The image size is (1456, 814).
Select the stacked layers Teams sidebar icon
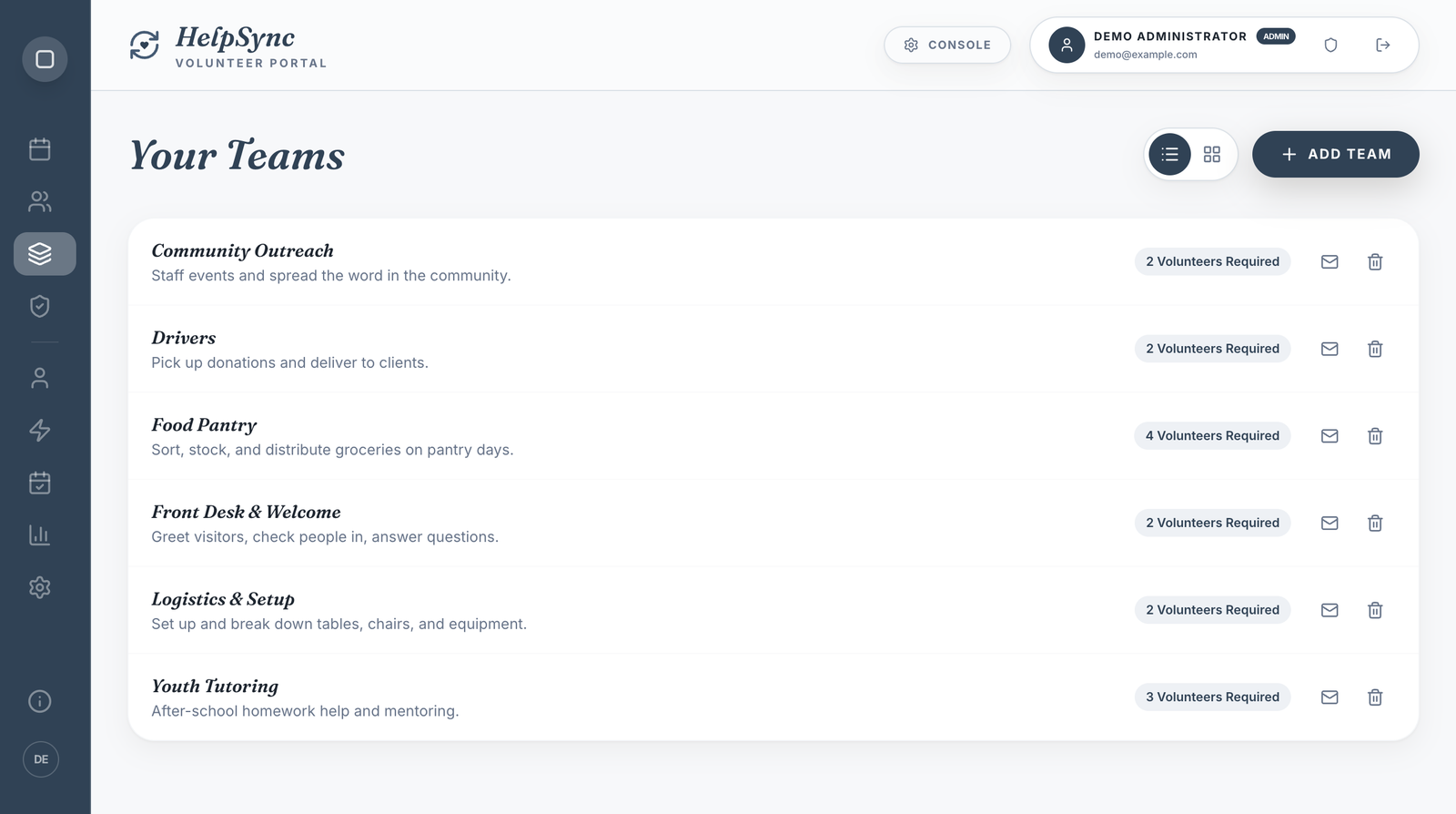coord(45,253)
